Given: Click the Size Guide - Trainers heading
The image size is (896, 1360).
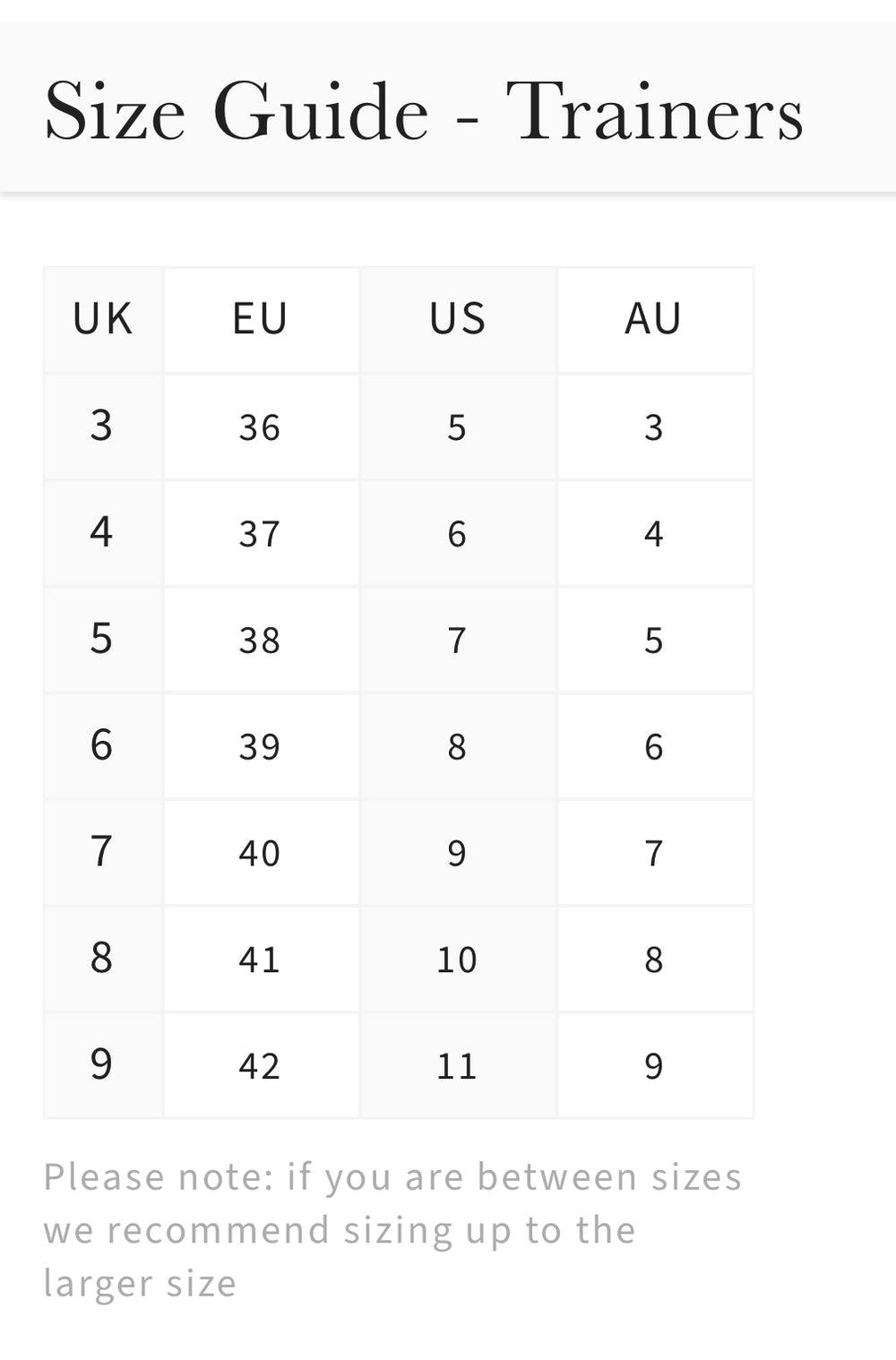Looking at the screenshot, I should (424, 111).
